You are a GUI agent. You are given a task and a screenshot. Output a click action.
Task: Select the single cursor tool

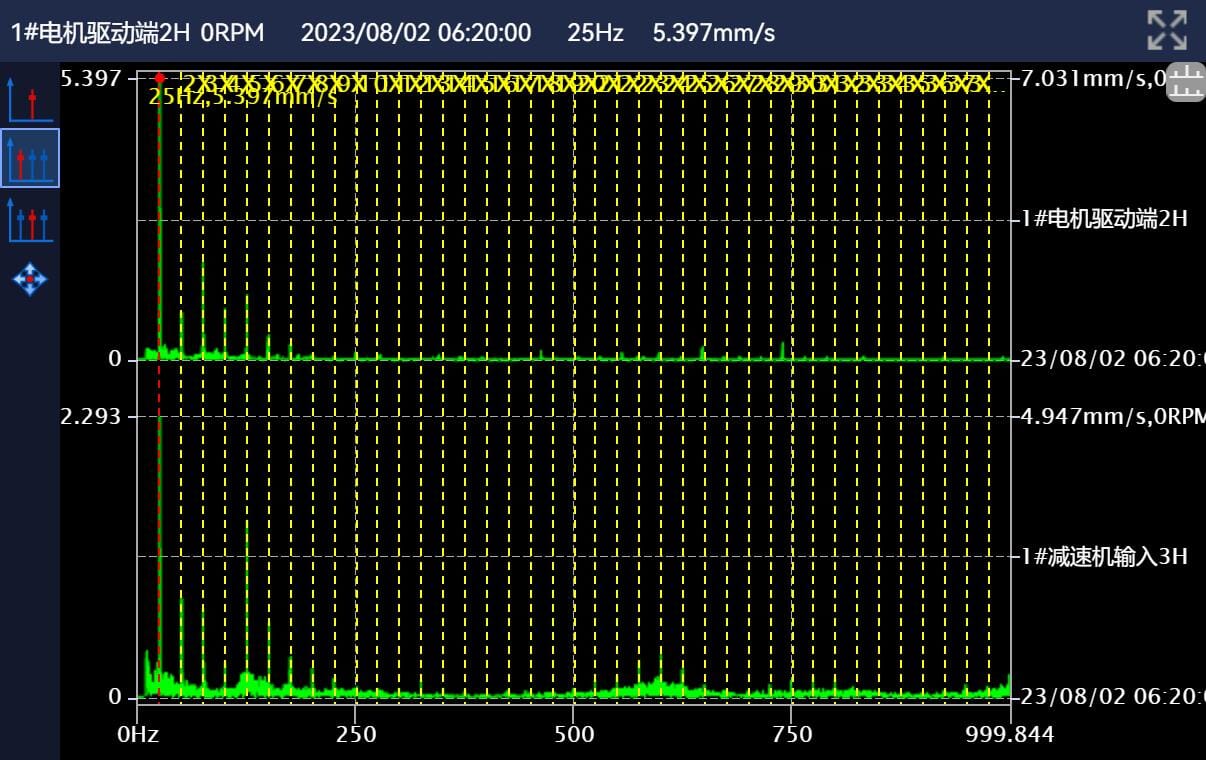(29, 99)
